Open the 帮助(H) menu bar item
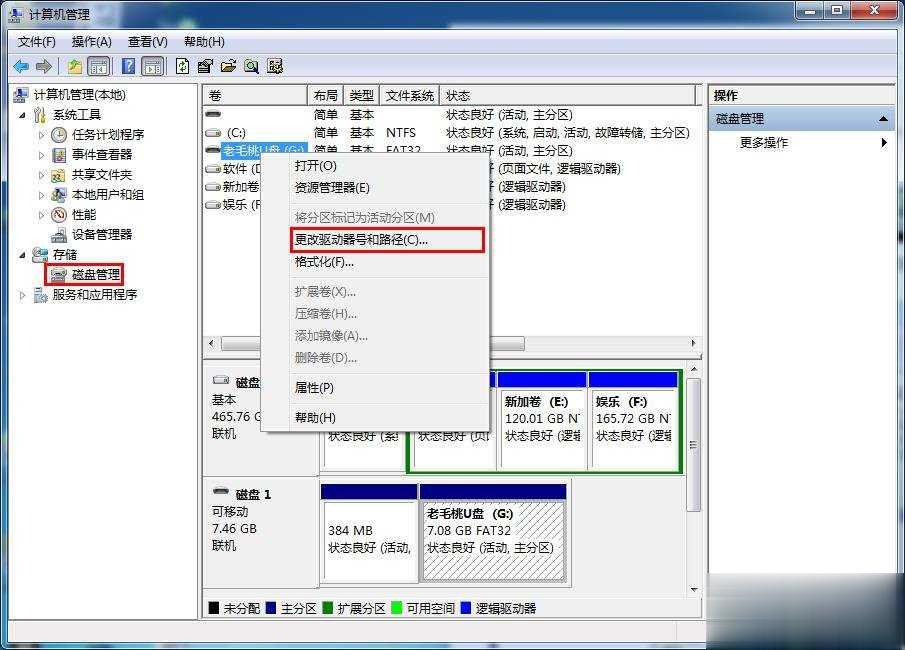Viewport: 905px width, 650px height. (x=204, y=42)
